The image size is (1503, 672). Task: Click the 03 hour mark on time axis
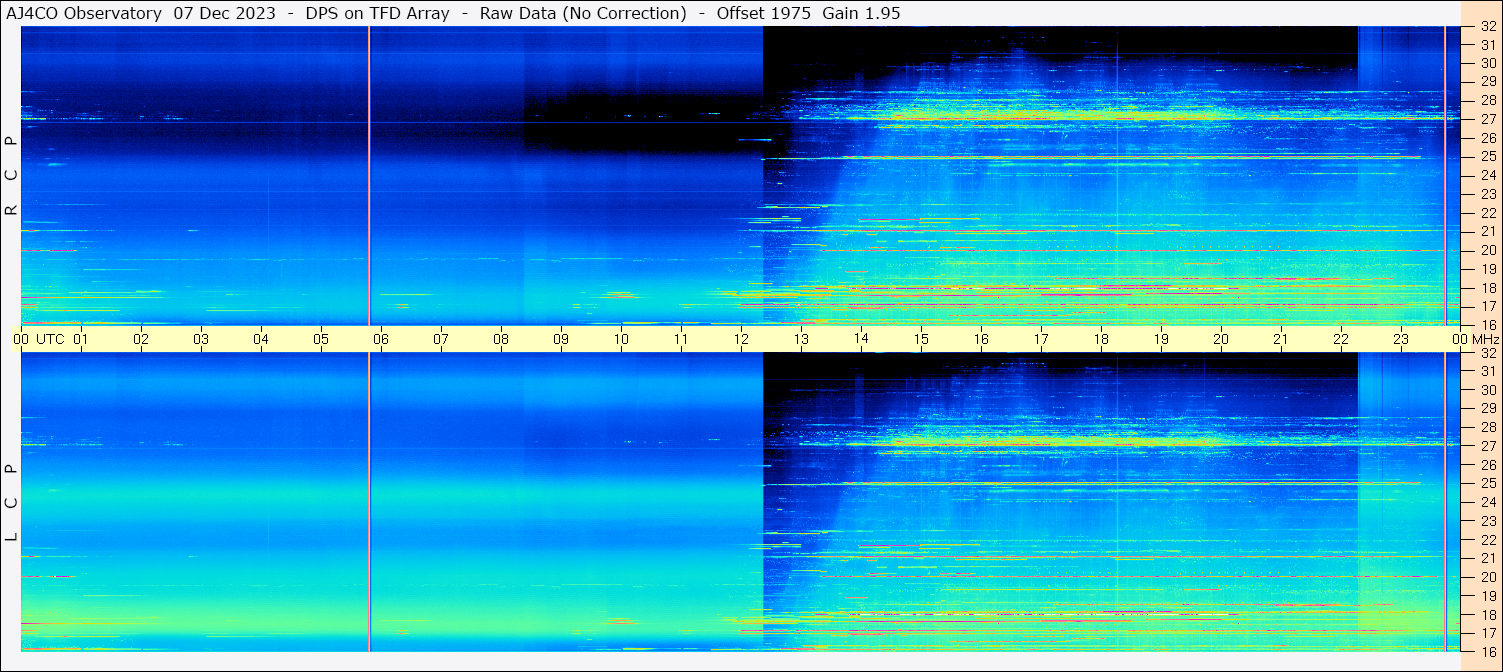coord(201,339)
